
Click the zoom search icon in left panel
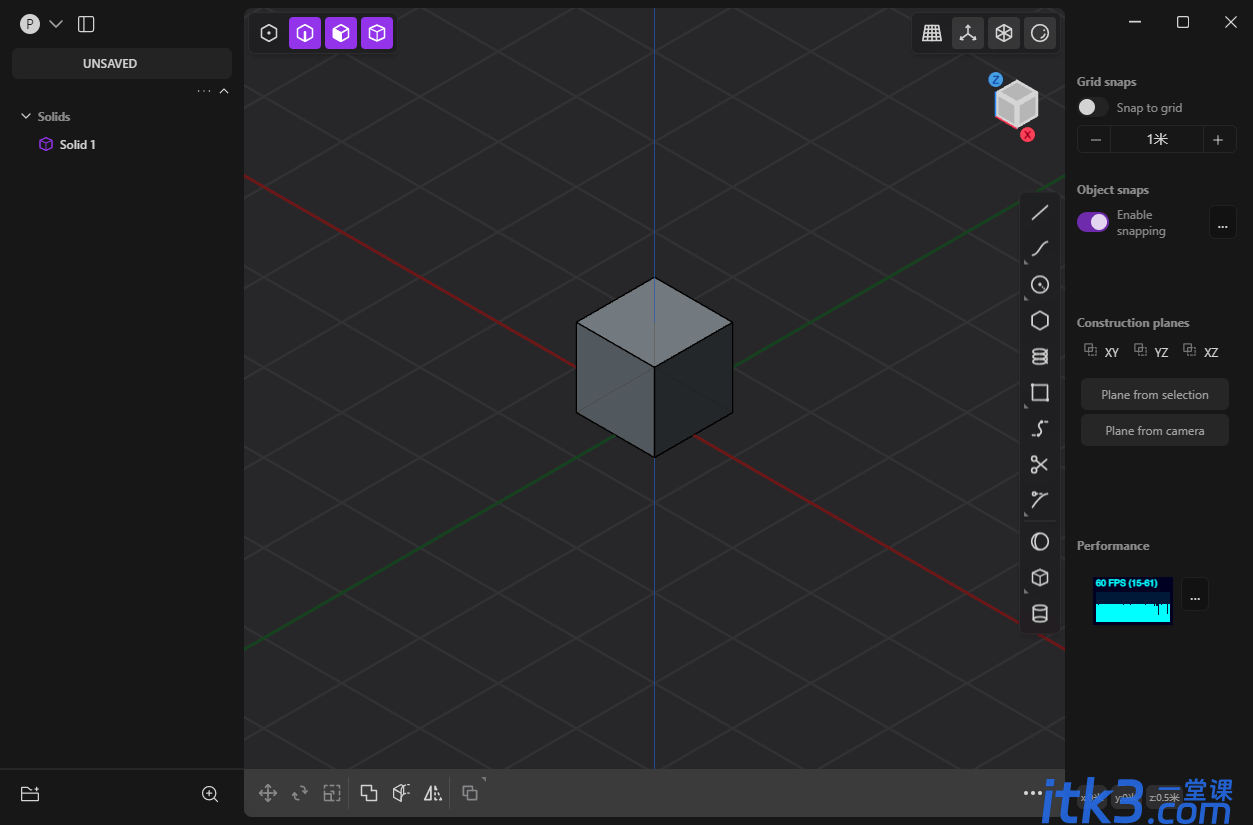pos(210,794)
